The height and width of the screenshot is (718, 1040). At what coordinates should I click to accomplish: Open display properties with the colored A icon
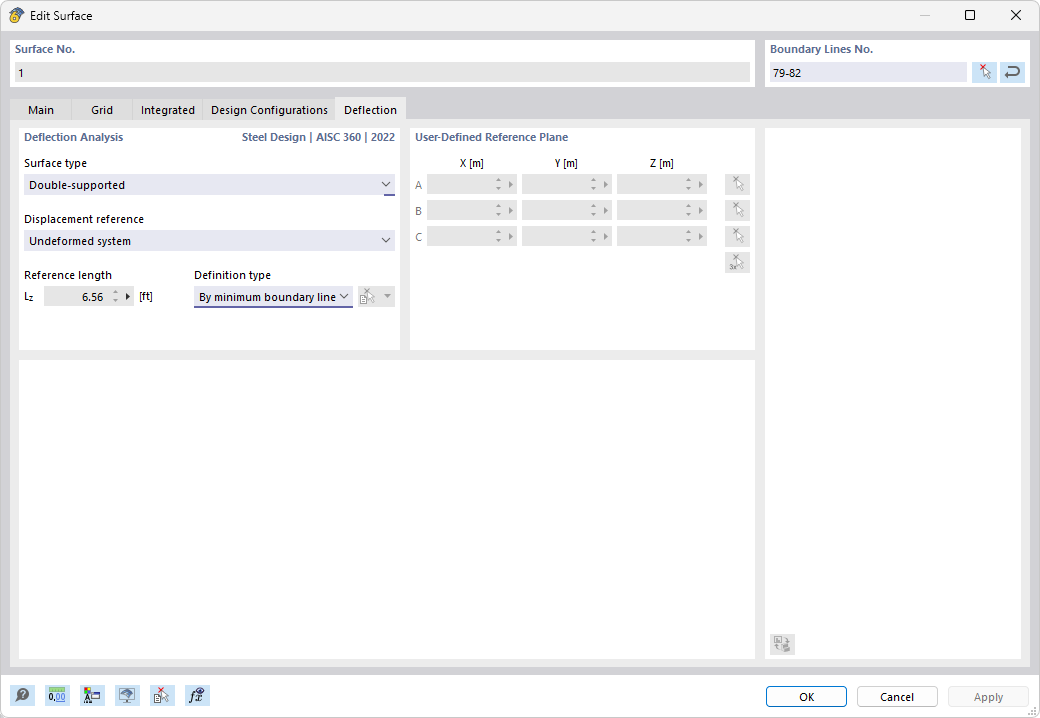92,695
